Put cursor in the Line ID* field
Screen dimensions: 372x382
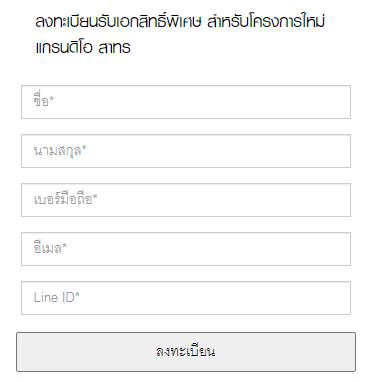(186, 298)
